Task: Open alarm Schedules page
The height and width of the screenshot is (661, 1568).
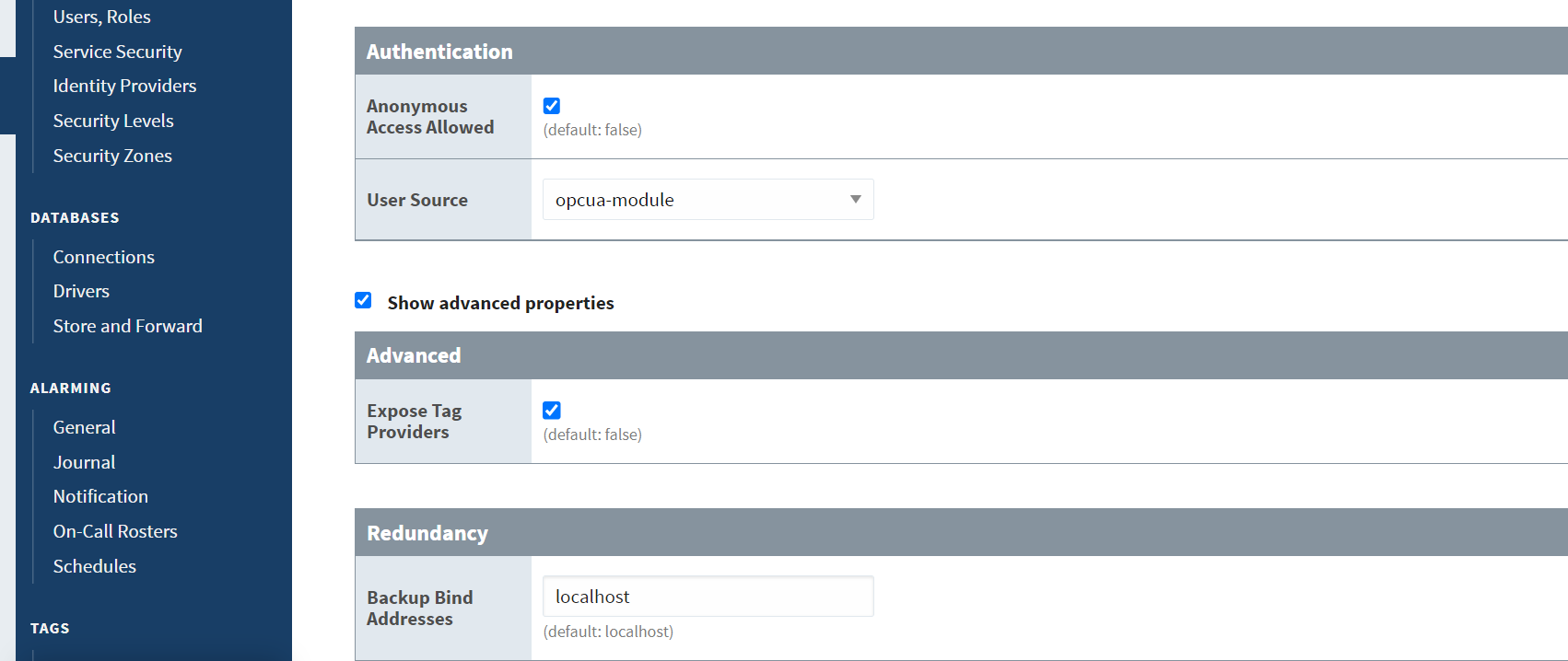Action: click(x=94, y=566)
